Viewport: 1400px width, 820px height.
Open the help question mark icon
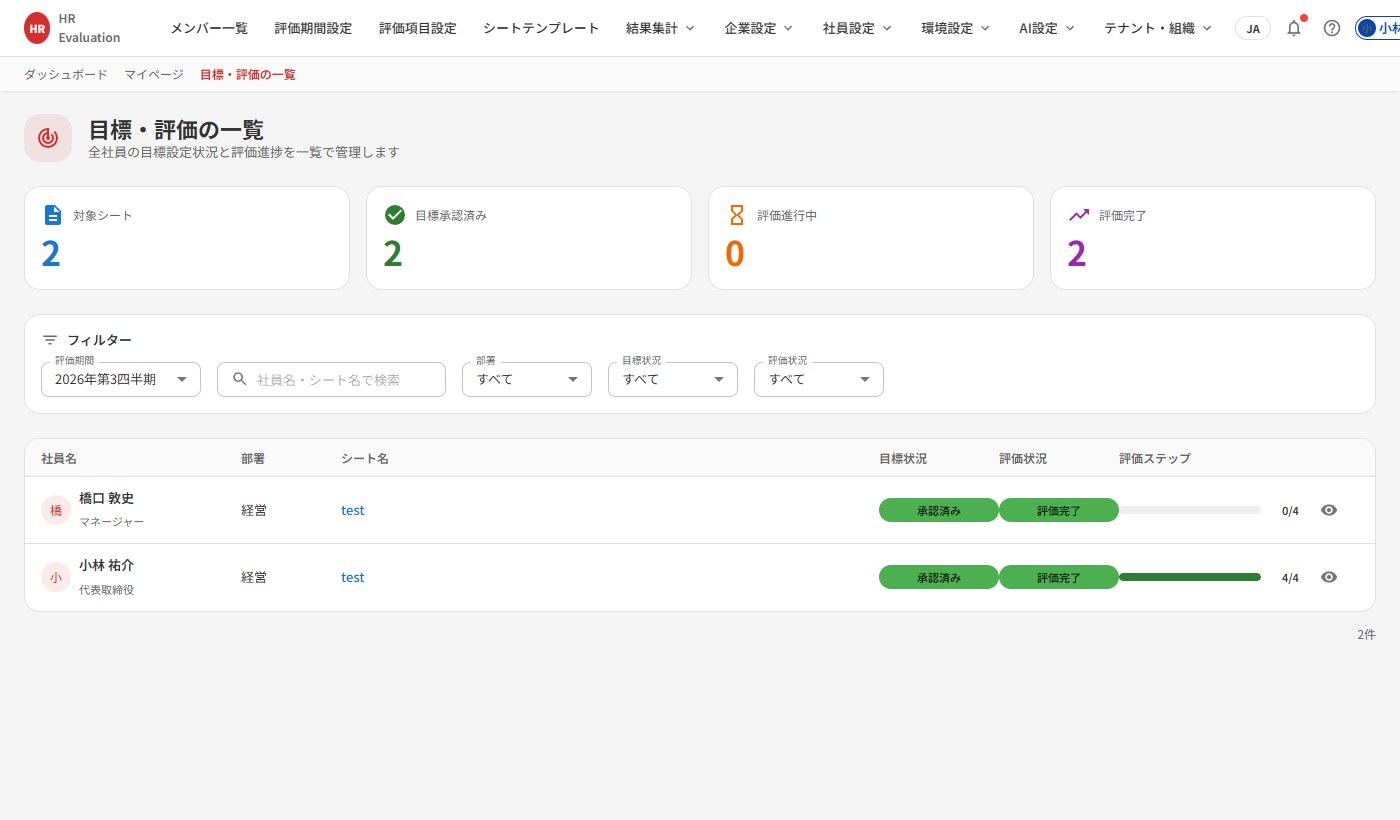(1332, 28)
